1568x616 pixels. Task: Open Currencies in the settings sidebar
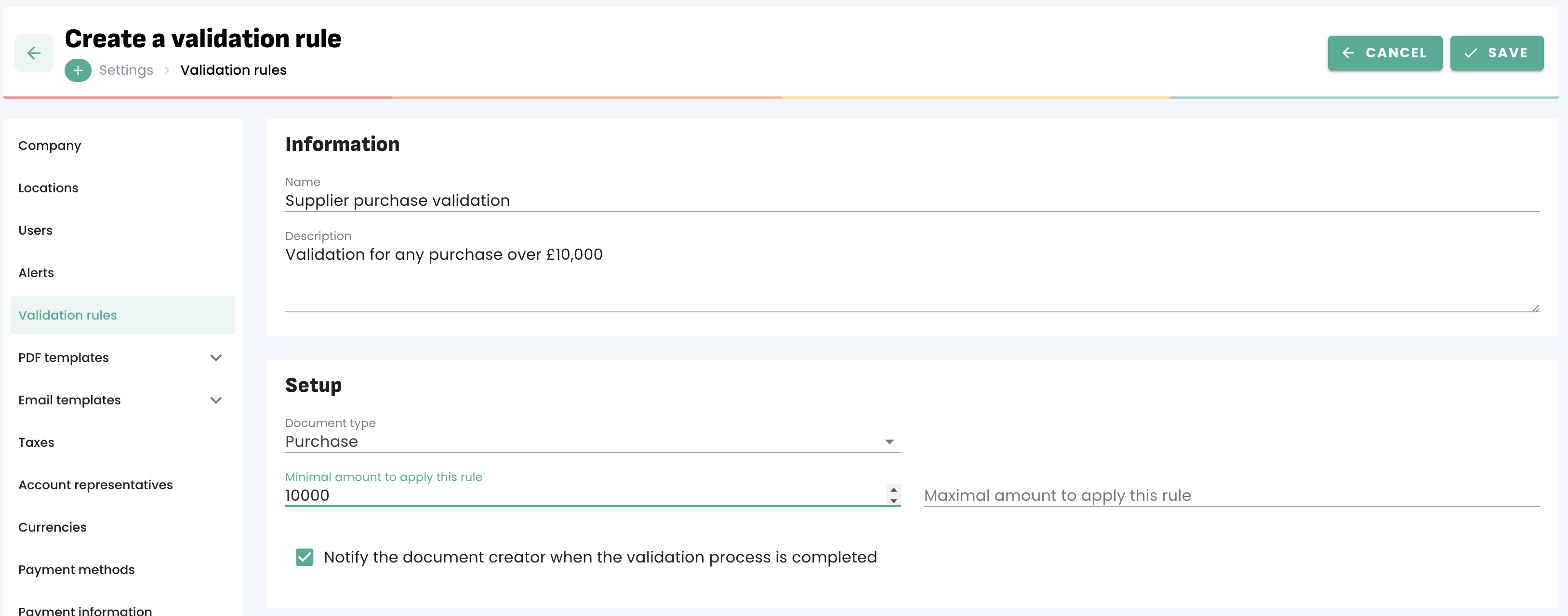(53, 528)
